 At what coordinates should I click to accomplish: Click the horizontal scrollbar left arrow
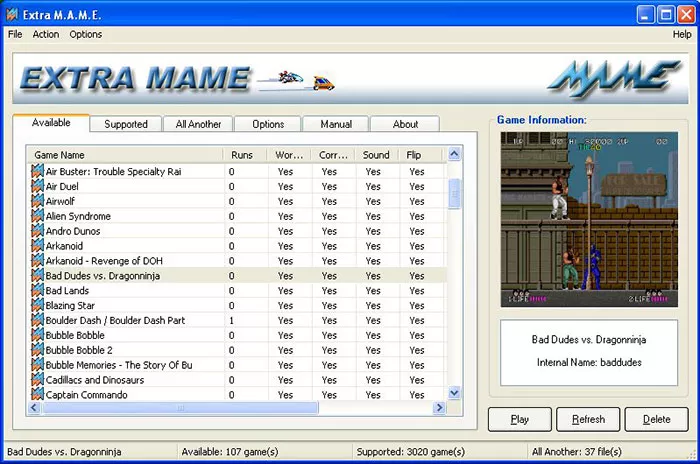(x=34, y=407)
